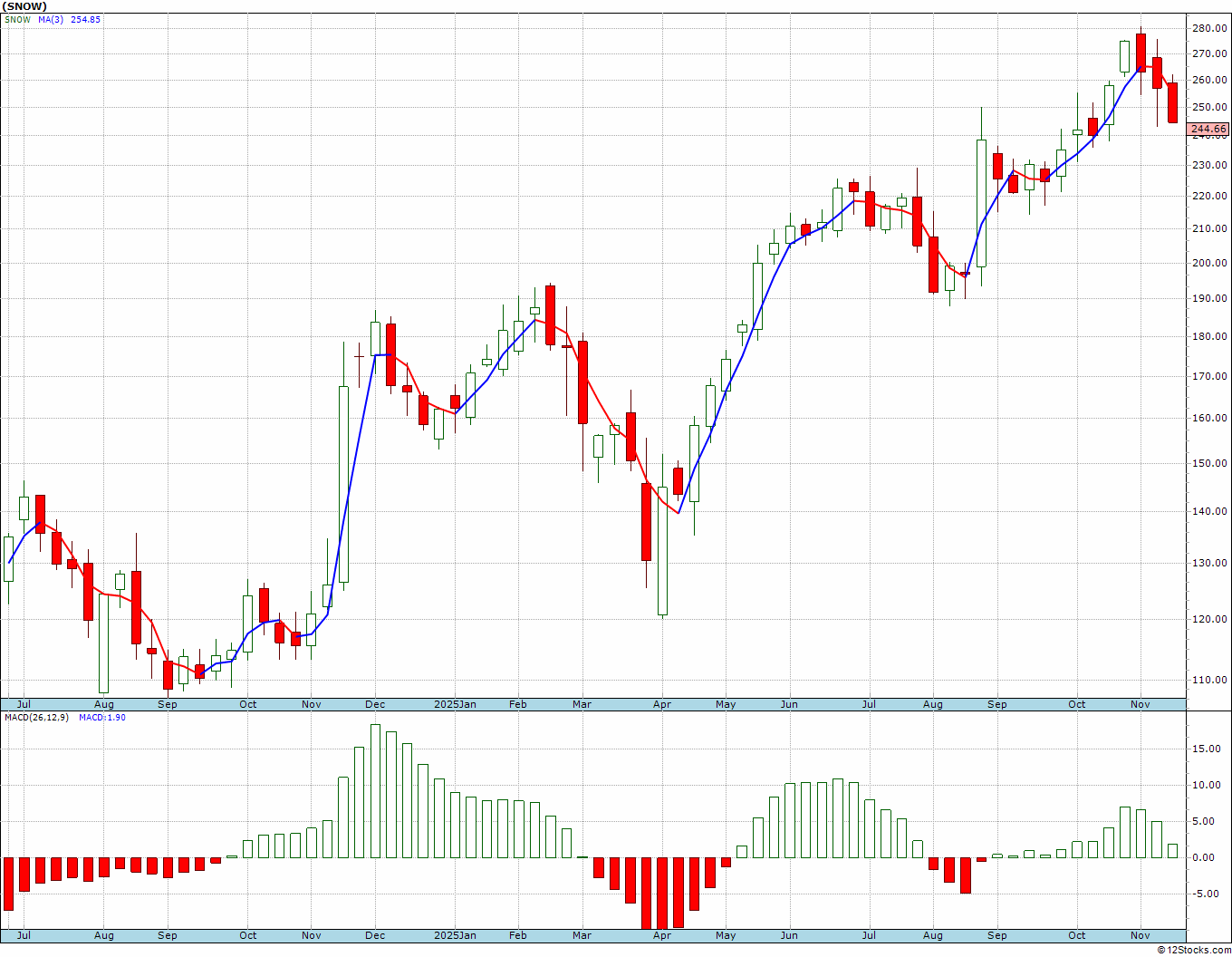Click May on the MACD panel time axis
1232x957 pixels.
[726, 935]
